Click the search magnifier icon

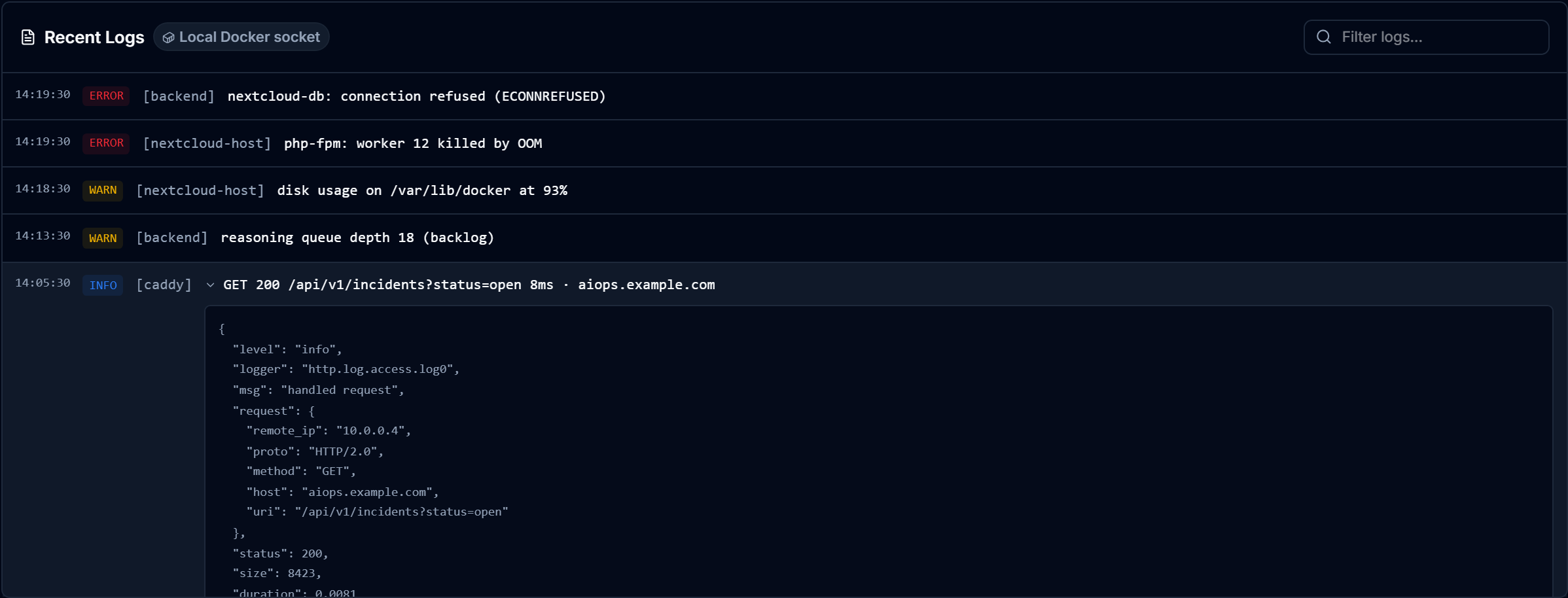point(1323,37)
